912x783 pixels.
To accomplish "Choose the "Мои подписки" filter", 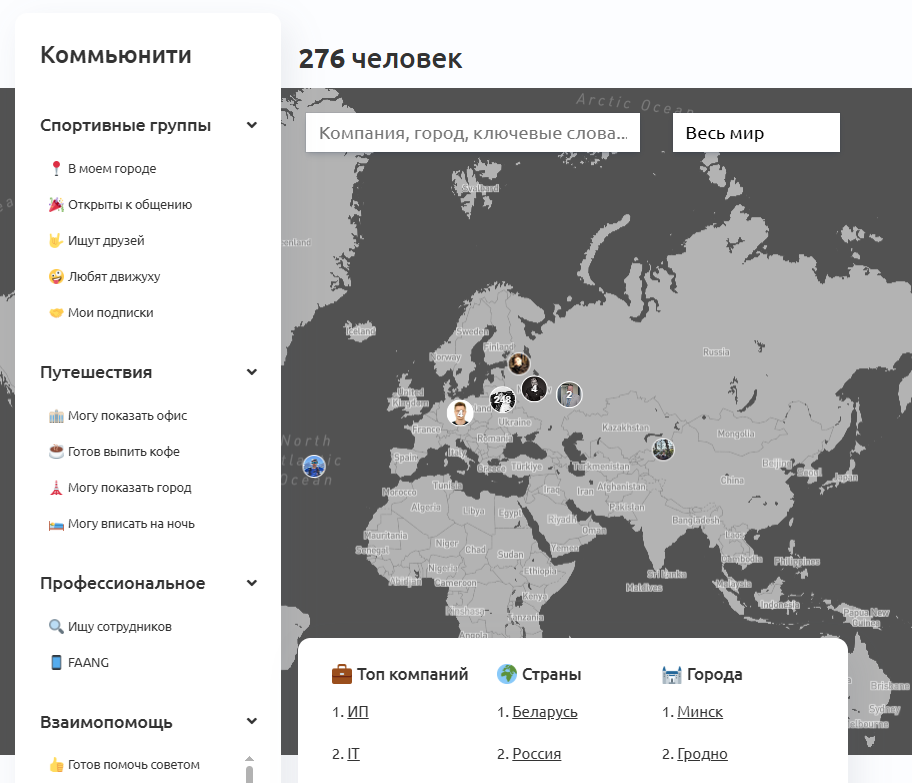I will [x=110, y=313].
